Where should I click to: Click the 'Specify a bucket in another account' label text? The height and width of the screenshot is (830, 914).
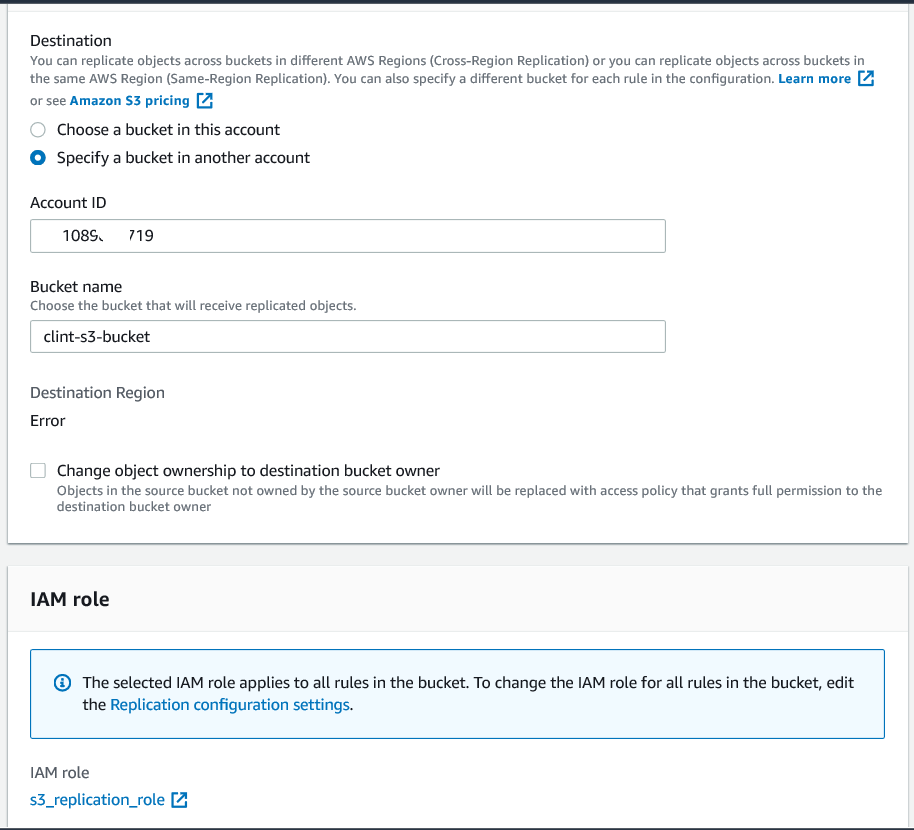click(x=183, y=158)
